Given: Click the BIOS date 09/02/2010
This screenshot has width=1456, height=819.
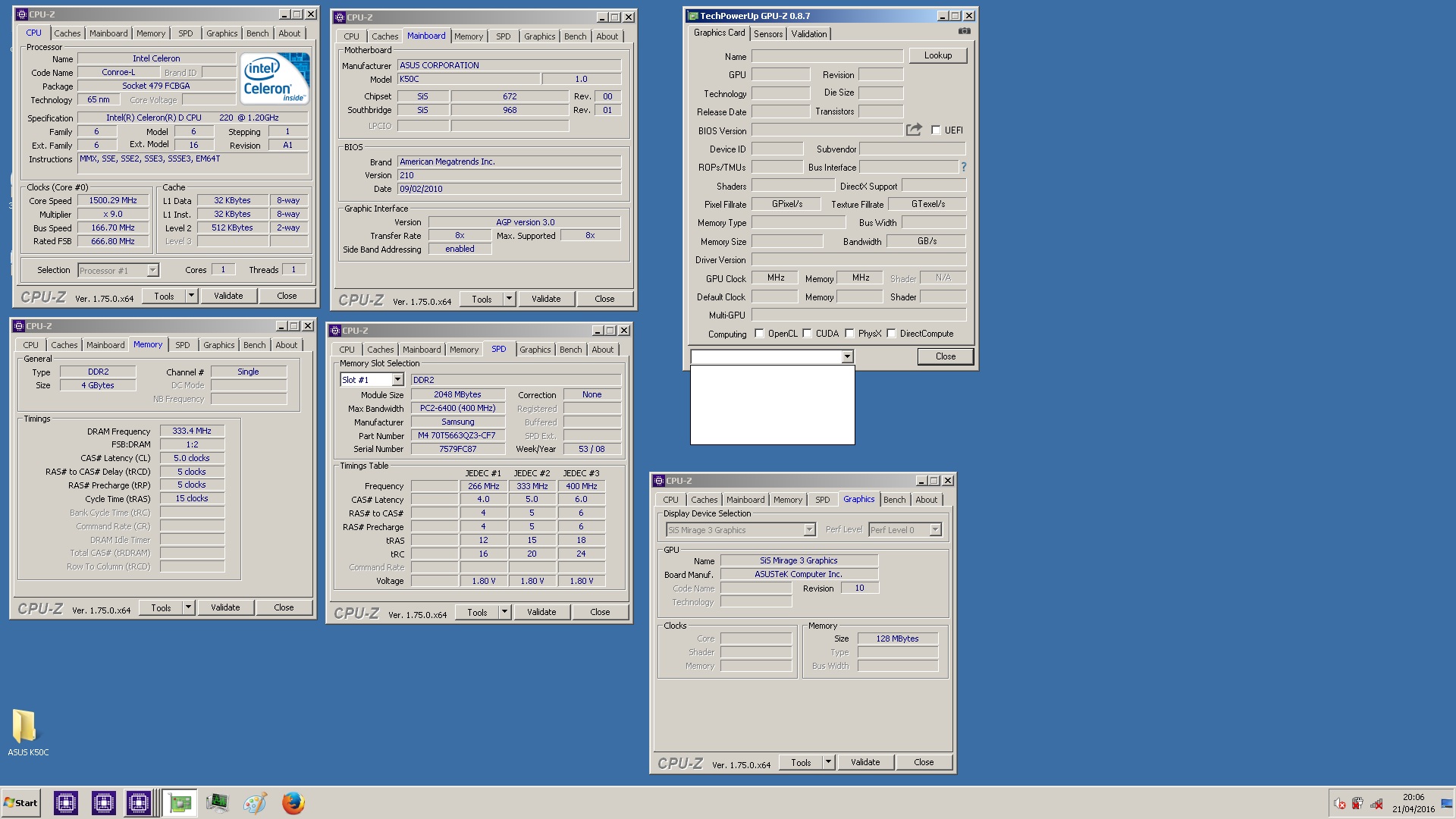Looking at the screenshot, I should pos(509,189).
